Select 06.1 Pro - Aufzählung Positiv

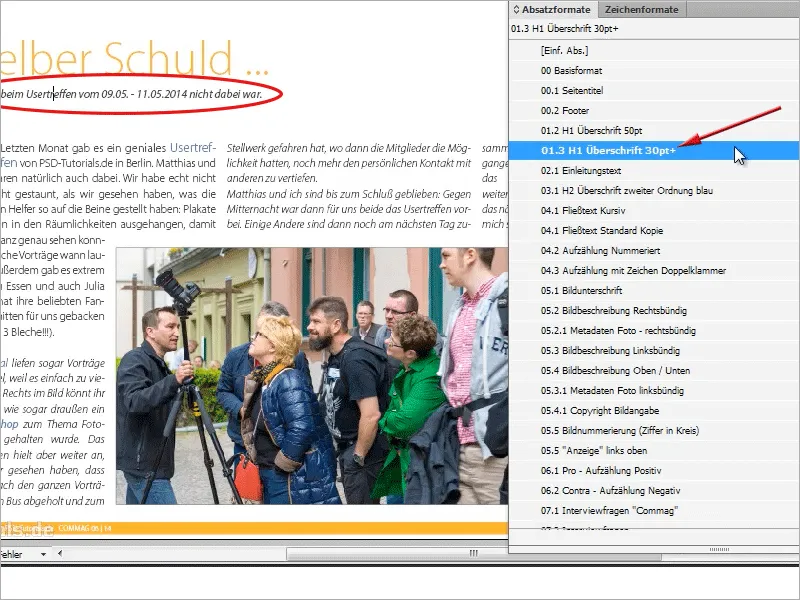pos(654,470)
